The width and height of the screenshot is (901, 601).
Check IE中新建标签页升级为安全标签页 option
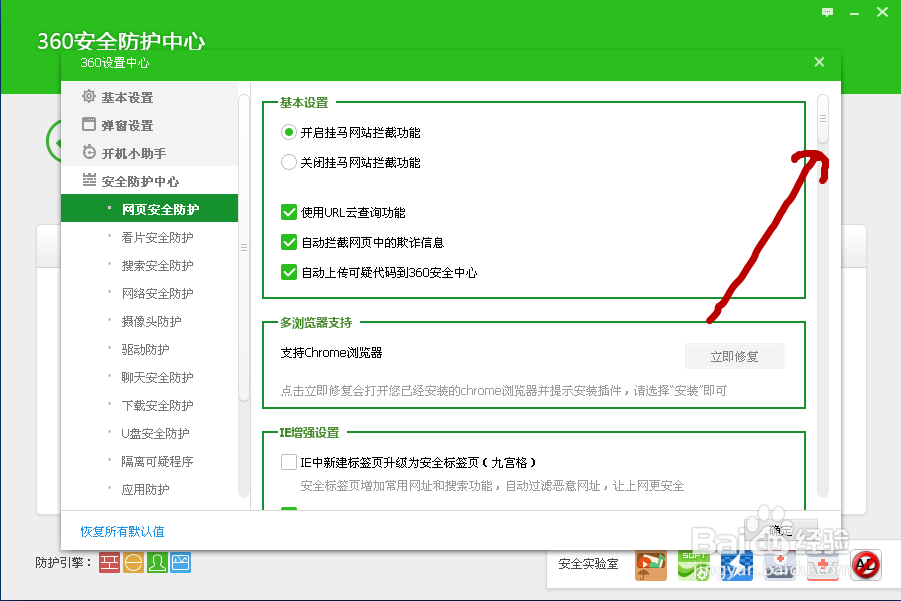tap(288, 462)
